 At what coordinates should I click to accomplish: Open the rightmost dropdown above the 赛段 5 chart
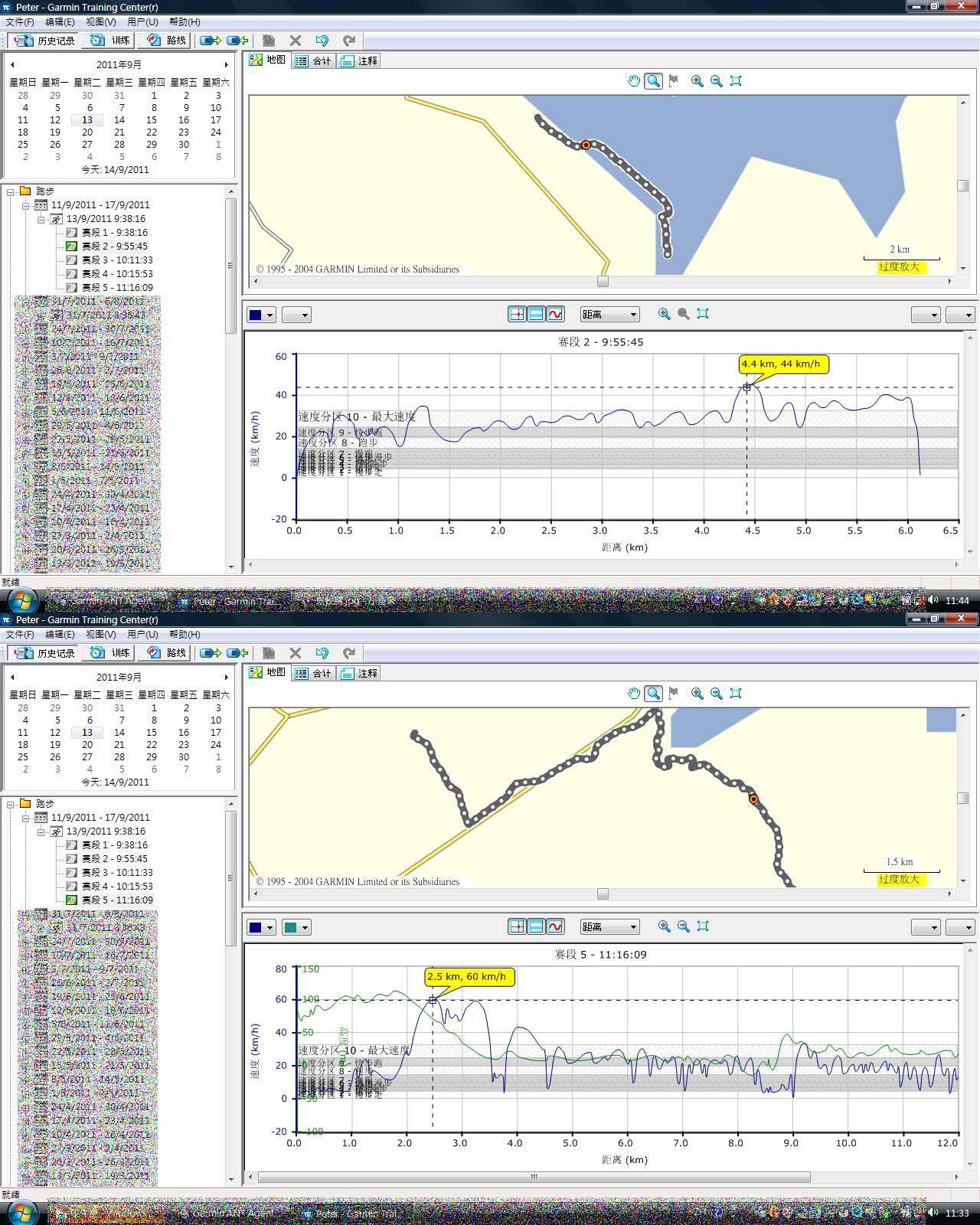pos(960,926)
